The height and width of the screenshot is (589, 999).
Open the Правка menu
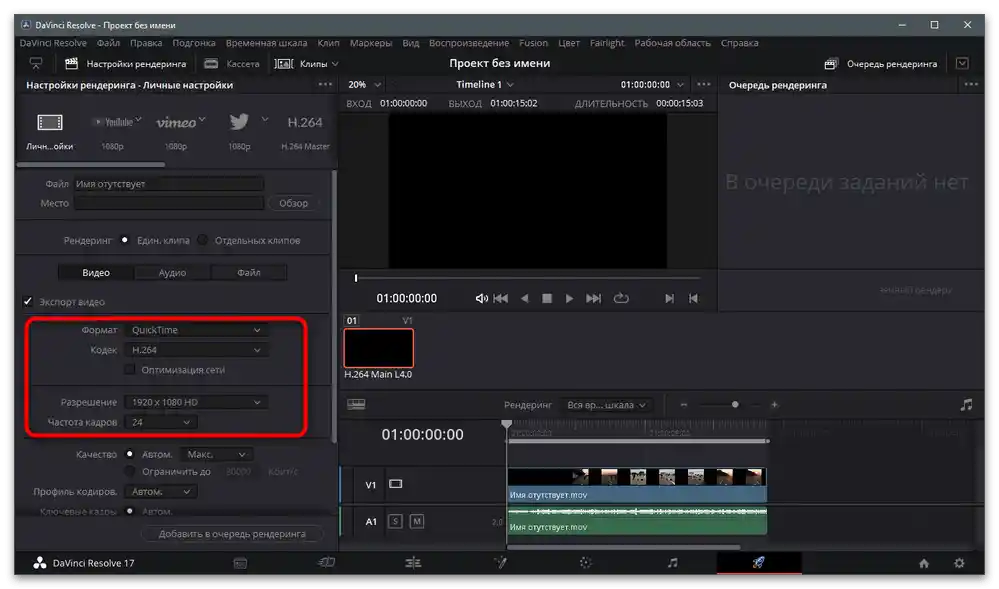(146, 43)
